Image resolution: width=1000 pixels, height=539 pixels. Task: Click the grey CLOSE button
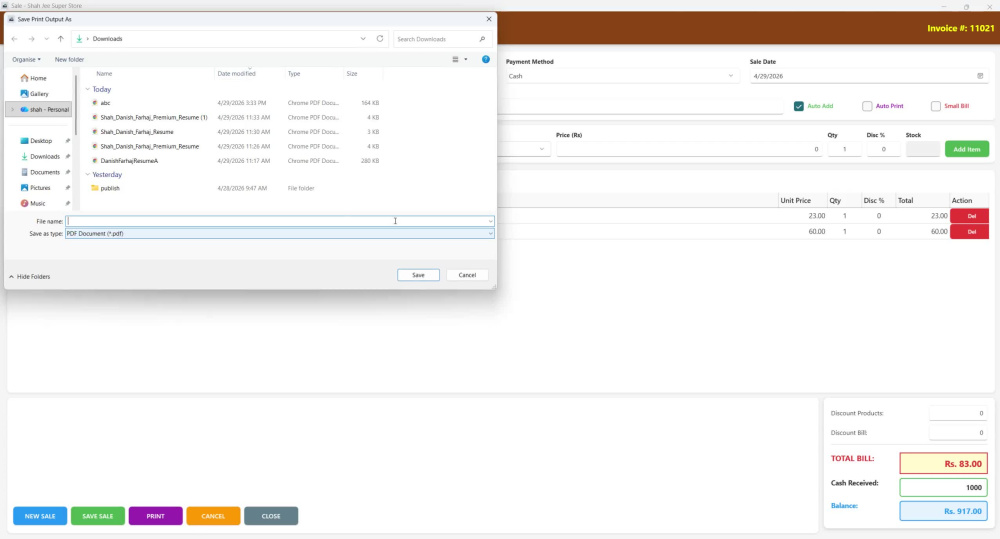(271, 516)
